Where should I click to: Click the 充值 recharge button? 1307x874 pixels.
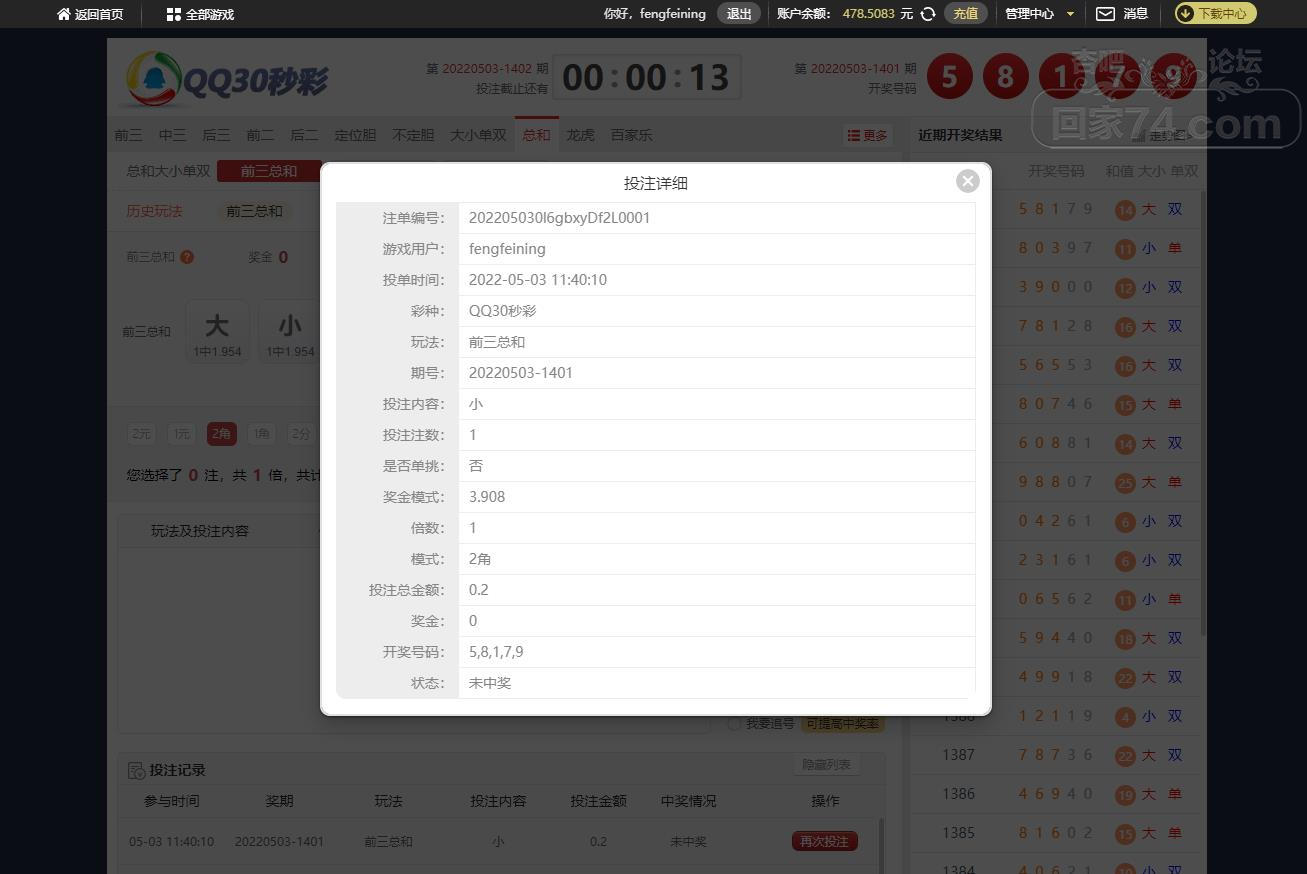point(965,14)
